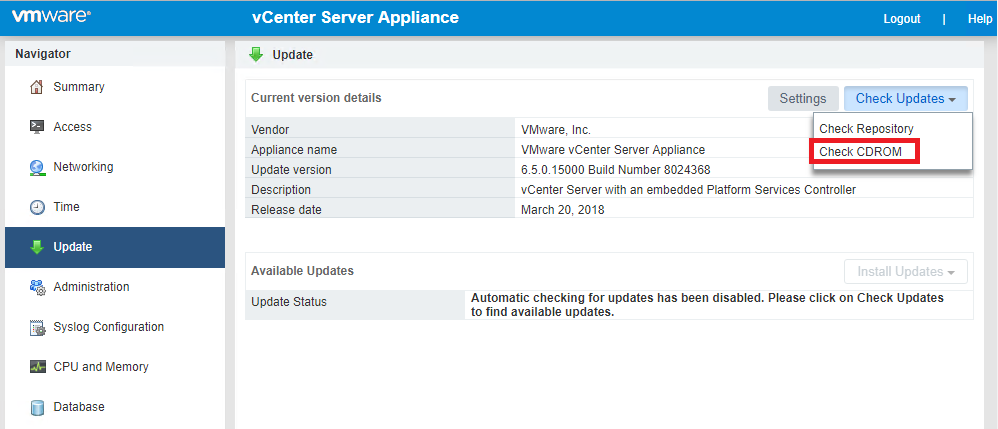The height and width of the screenshot is (429, 998).
Task: Select Update in the Navigator
Action: coord(115,247)
